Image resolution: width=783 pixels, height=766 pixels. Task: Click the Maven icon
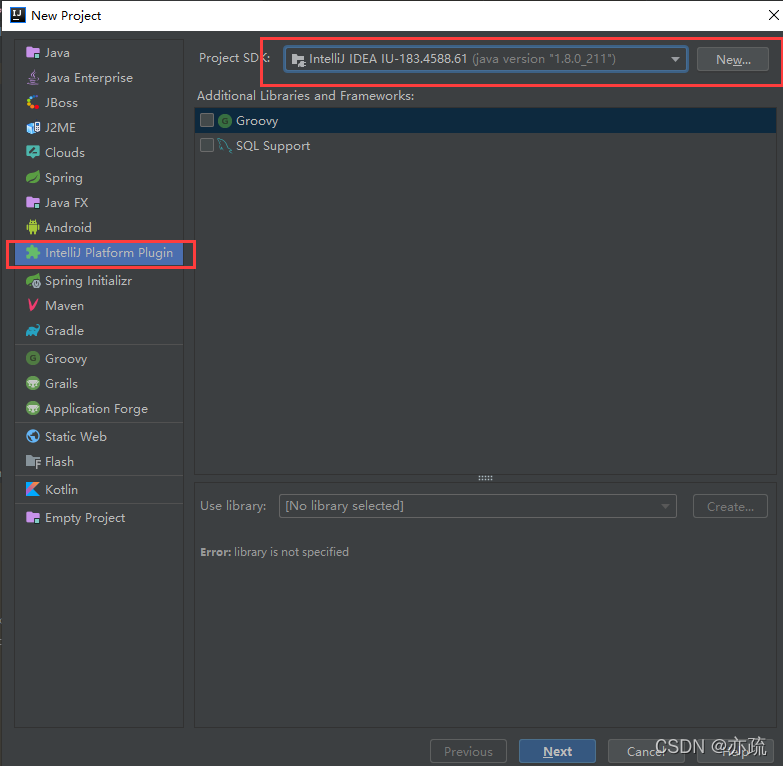(x=33, y=305)
